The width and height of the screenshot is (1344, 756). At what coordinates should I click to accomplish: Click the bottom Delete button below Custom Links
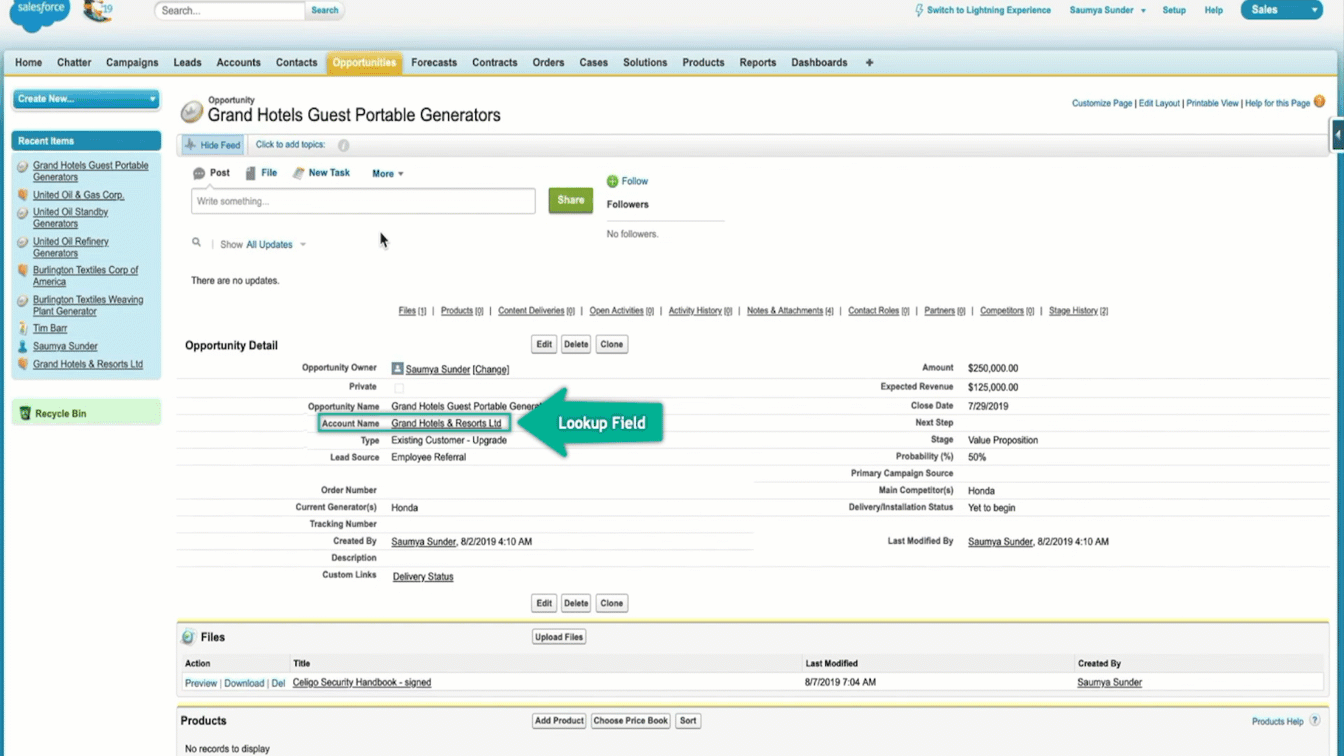click(576, 603)
